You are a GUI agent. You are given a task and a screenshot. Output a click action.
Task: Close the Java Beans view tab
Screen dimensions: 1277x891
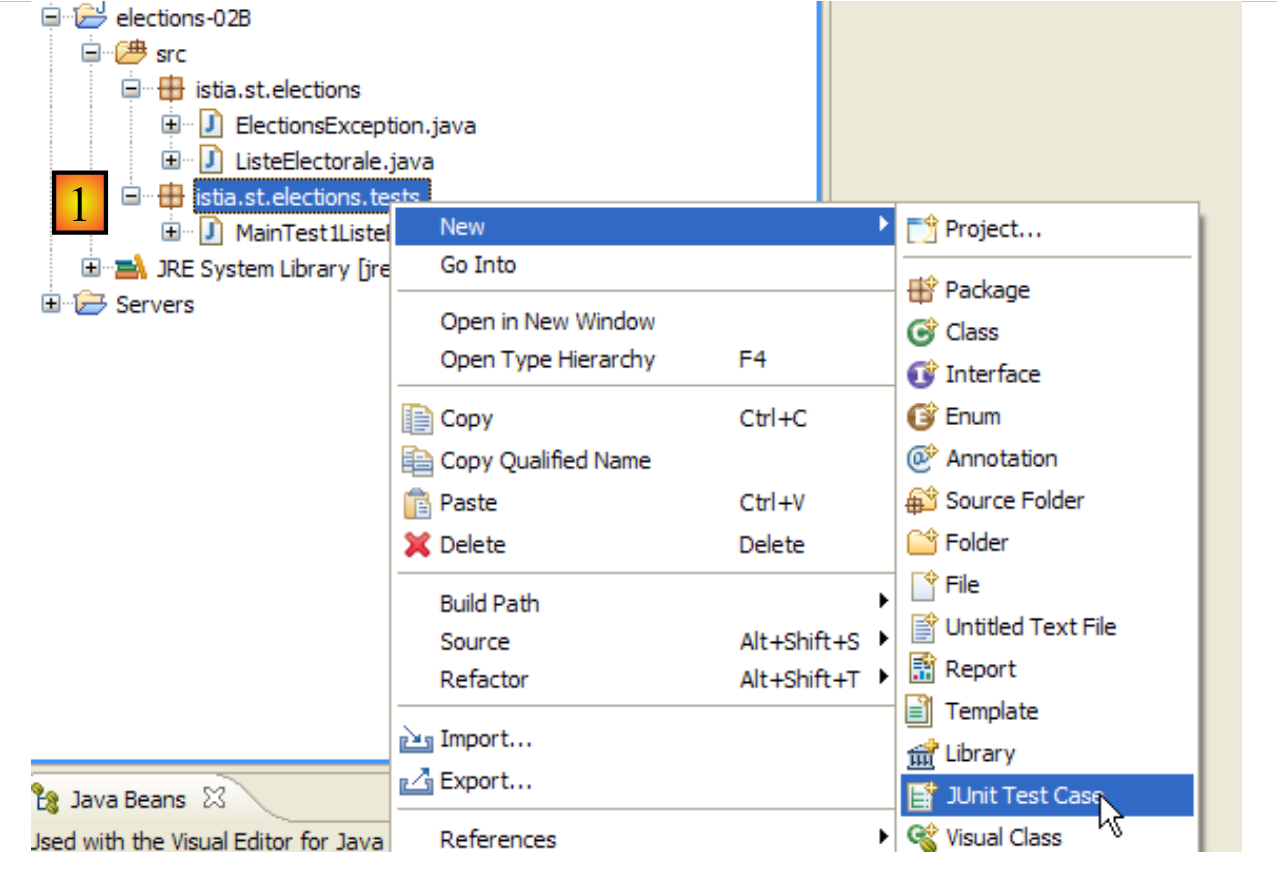tap(214, 798)
